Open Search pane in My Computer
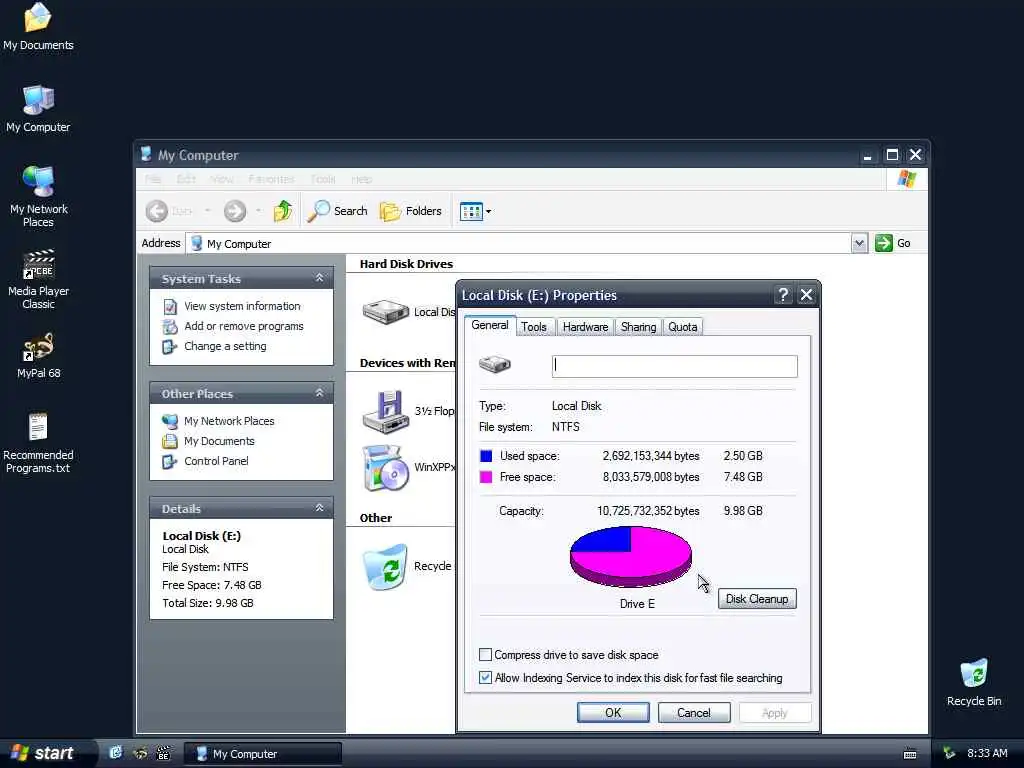This screenshot has height=768, width=1024. (x=338, y=211)
